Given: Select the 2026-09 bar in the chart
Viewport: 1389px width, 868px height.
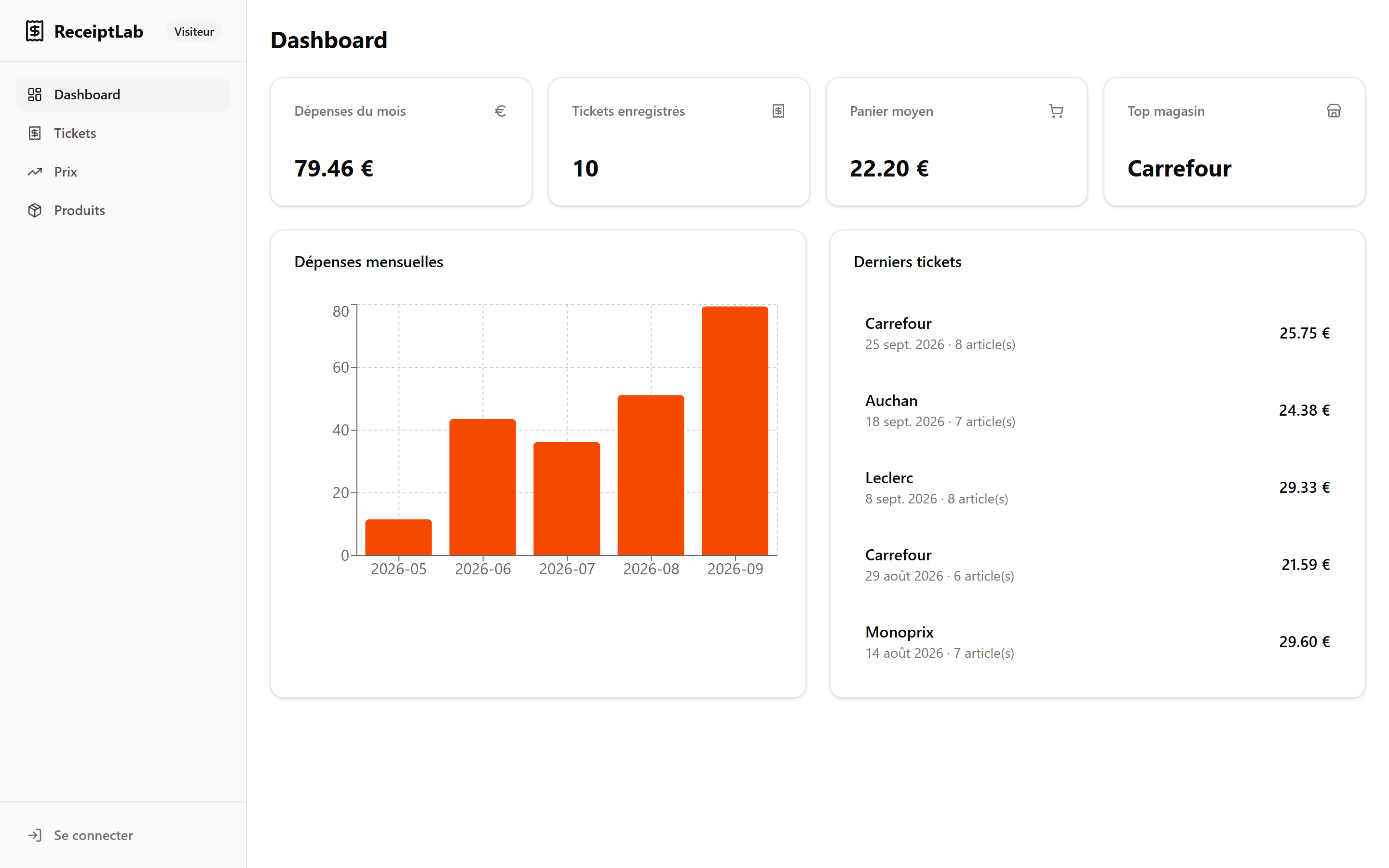Looking at the screenshot, I should point(735,431).
